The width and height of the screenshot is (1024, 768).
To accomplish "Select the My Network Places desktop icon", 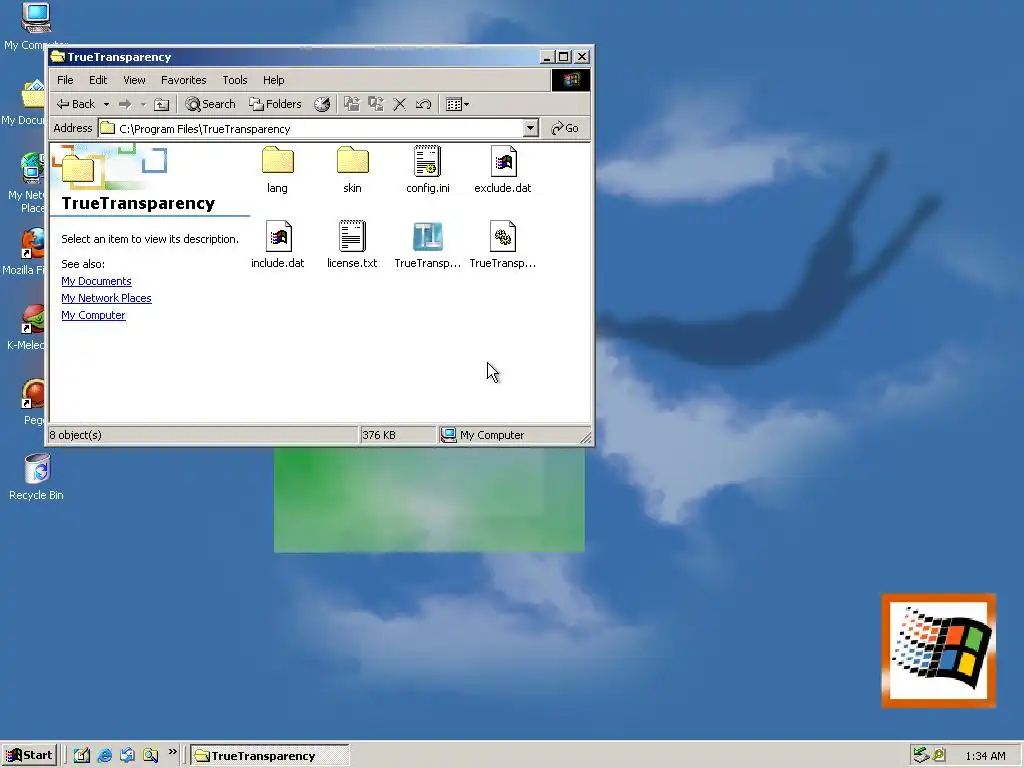I will tap(27, 183).
